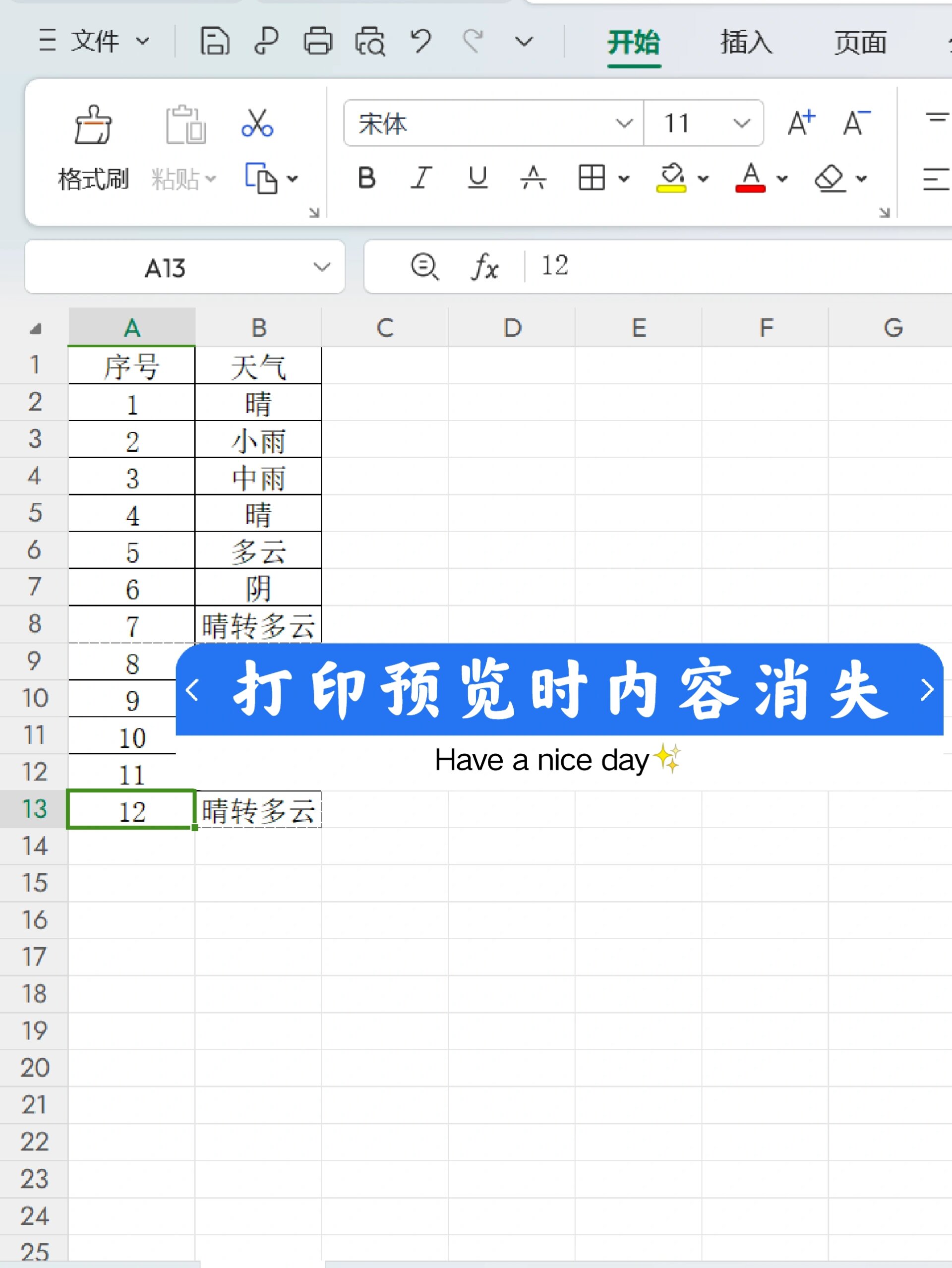Viewport: 952px width, 1268px height.
Task: Increase font size with A+ icon
Action: click(801, 122)
